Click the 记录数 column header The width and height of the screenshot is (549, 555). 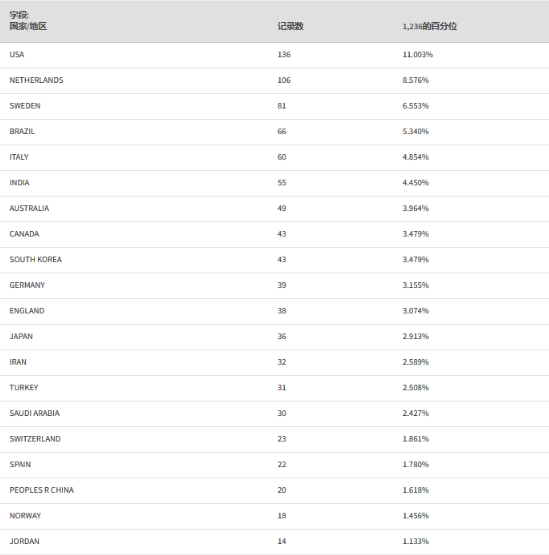pos(290,27)
